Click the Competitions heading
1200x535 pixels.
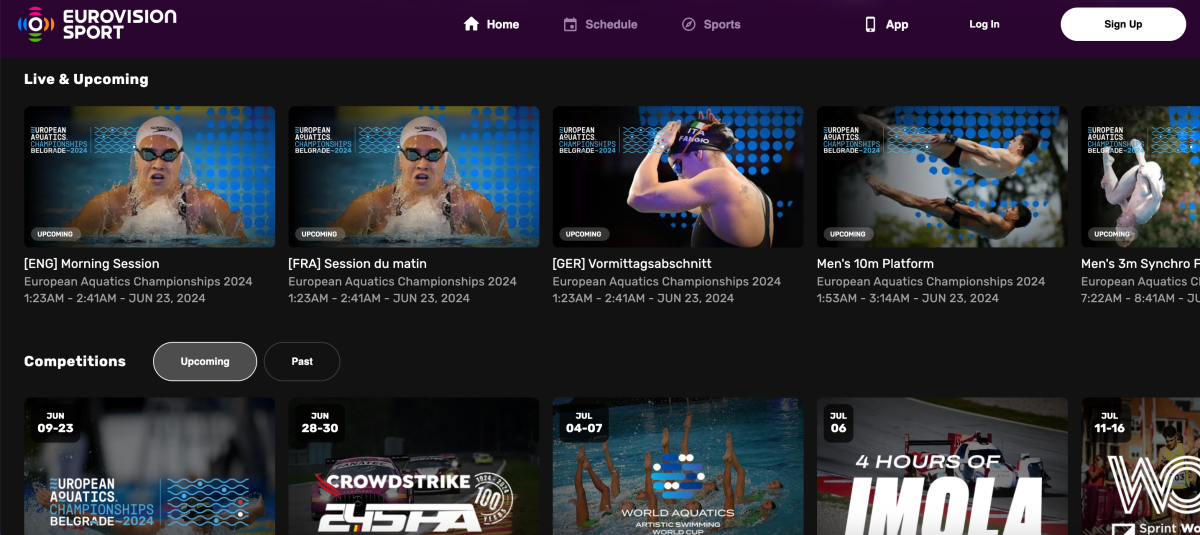(75, 361)
